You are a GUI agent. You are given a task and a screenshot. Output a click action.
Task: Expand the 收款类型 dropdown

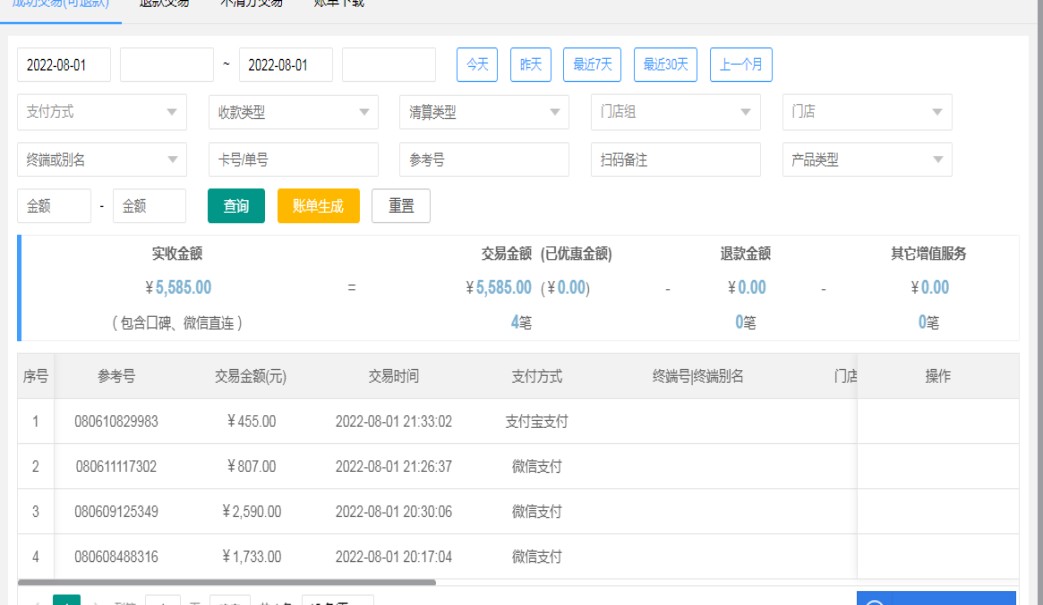pos(364,113)
